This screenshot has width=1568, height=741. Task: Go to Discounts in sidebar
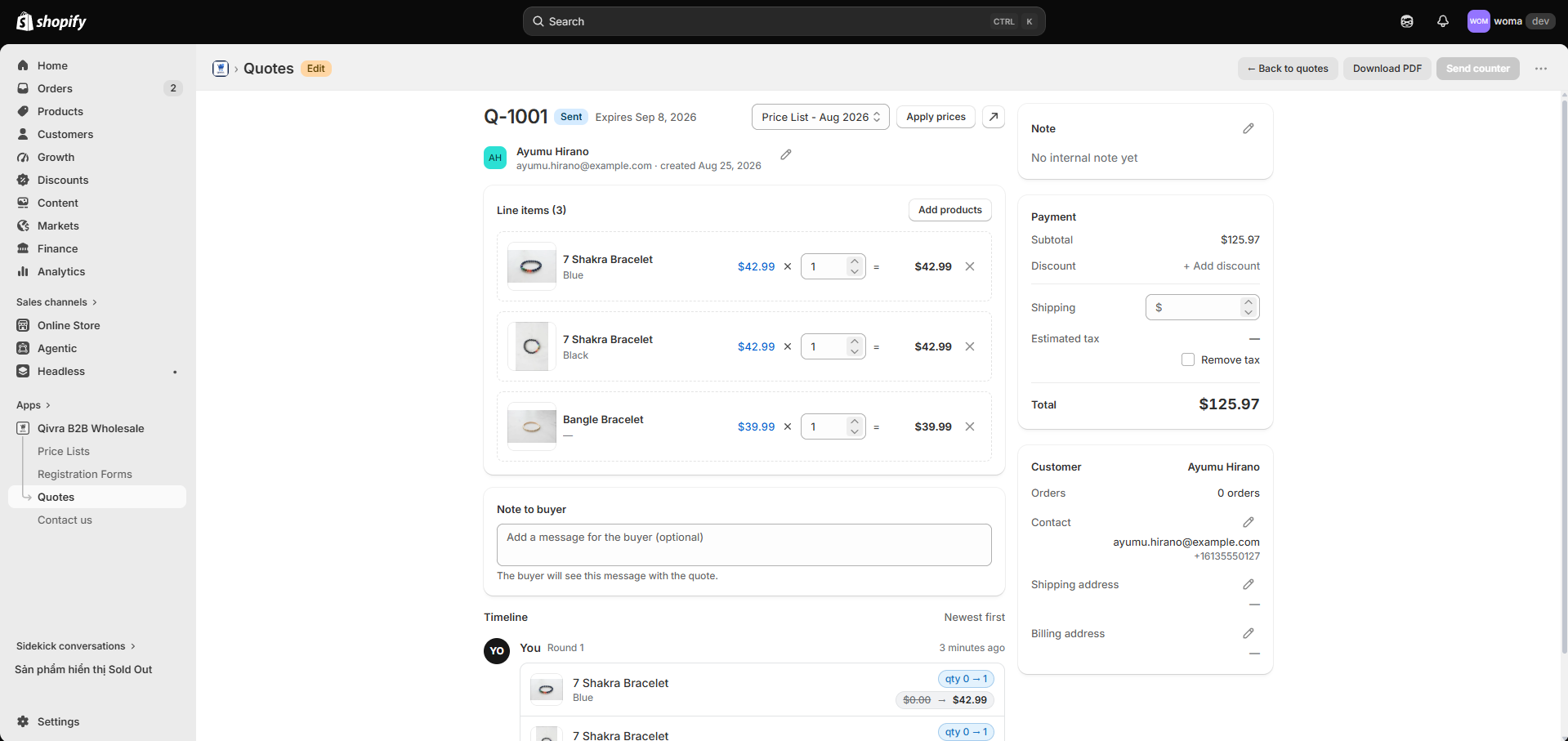(x=63, y=180)
